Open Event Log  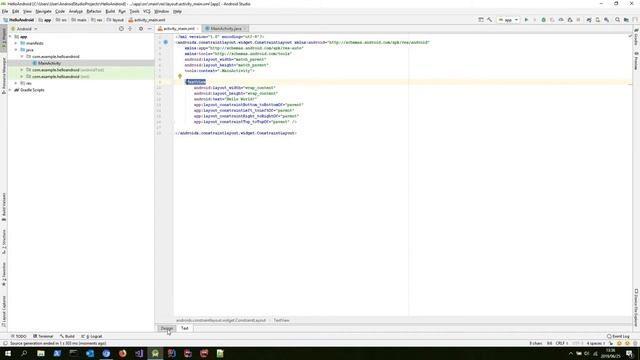click(618, 336)
